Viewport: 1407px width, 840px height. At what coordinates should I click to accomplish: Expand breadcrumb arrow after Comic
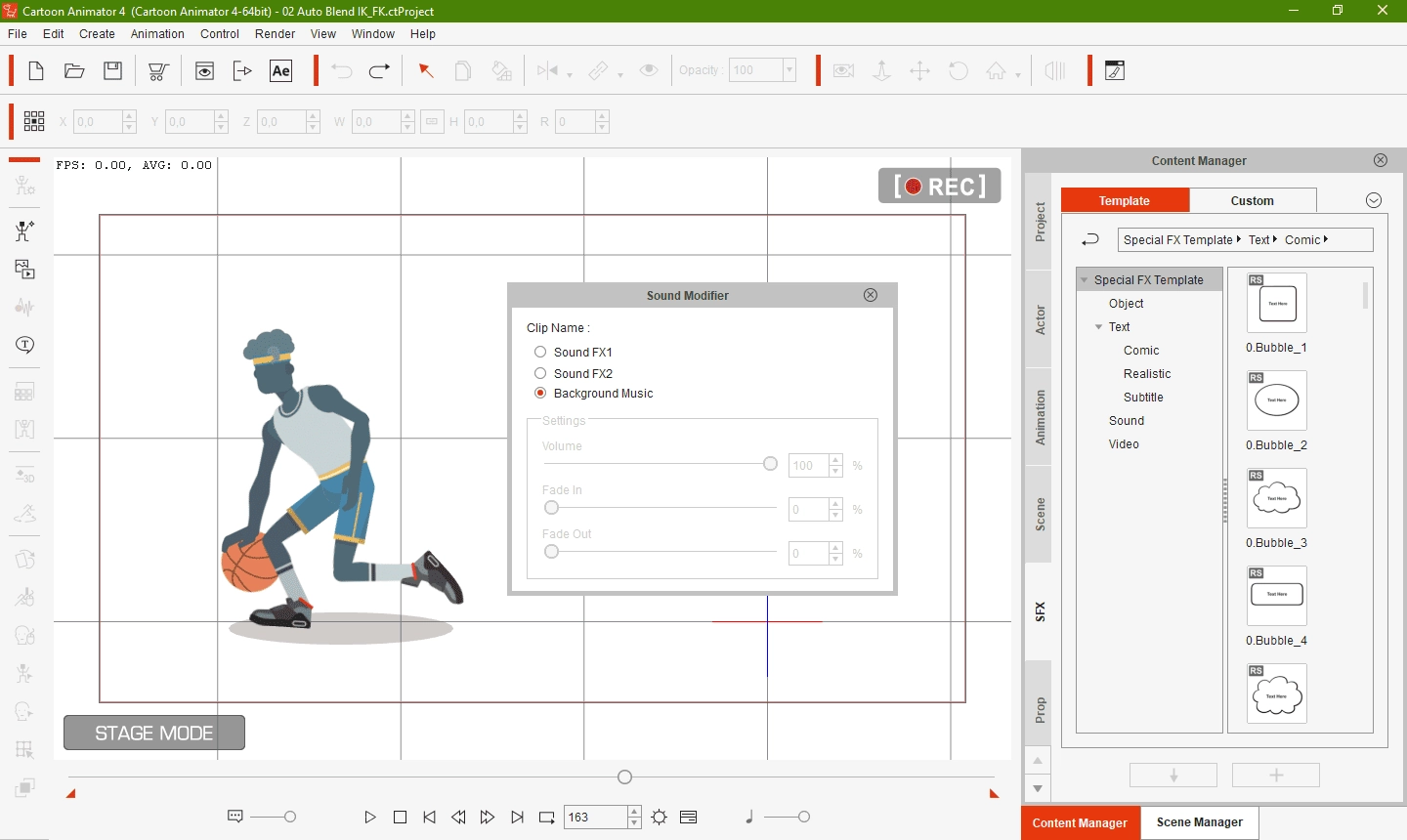1326,239
